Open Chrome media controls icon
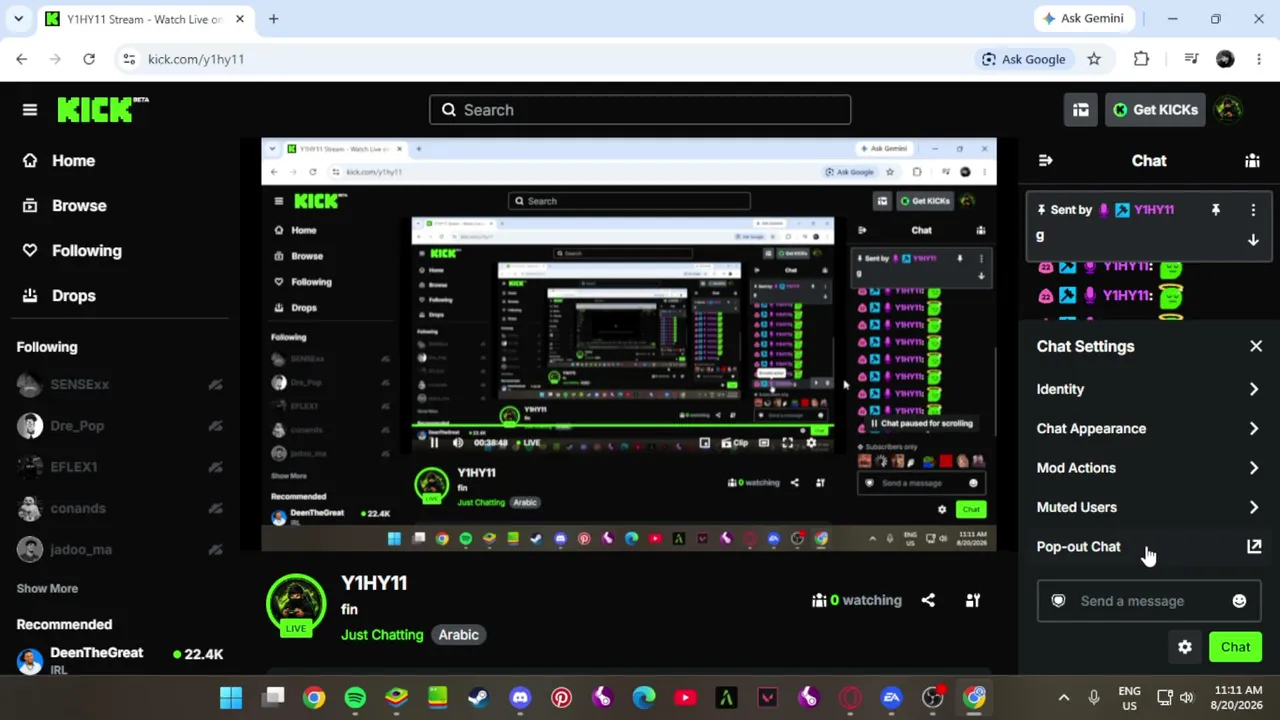 (x=1191, y=59)
